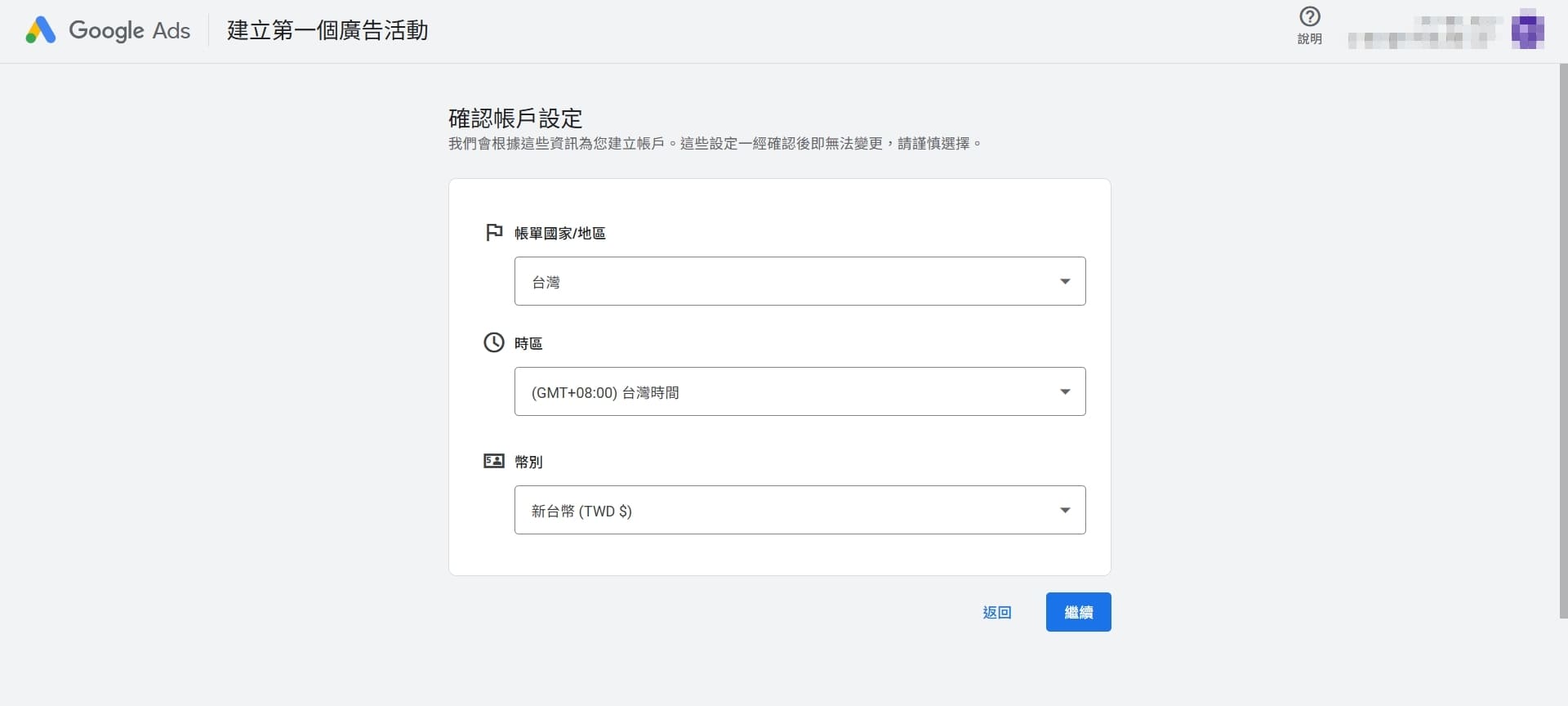This screenshot has height=706, width=1568.
Task: Click the dropdown arrow next to 新台幣 (TWD $)
Action: click(x=1064, y=509)
